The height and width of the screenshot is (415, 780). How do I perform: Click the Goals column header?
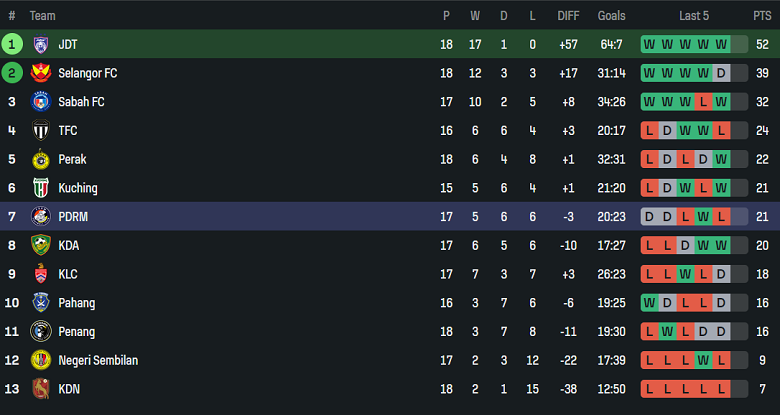pyautogui.click(x=611, y=16)
